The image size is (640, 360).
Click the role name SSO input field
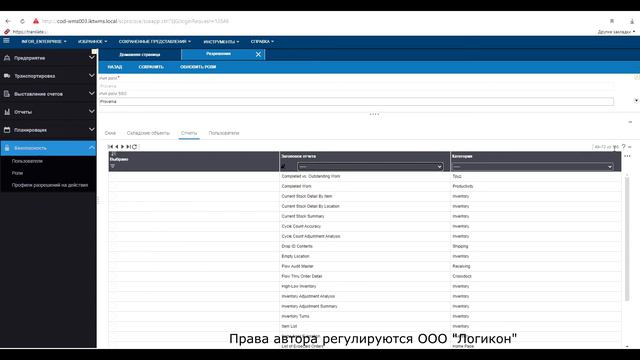tap(356, 102)
